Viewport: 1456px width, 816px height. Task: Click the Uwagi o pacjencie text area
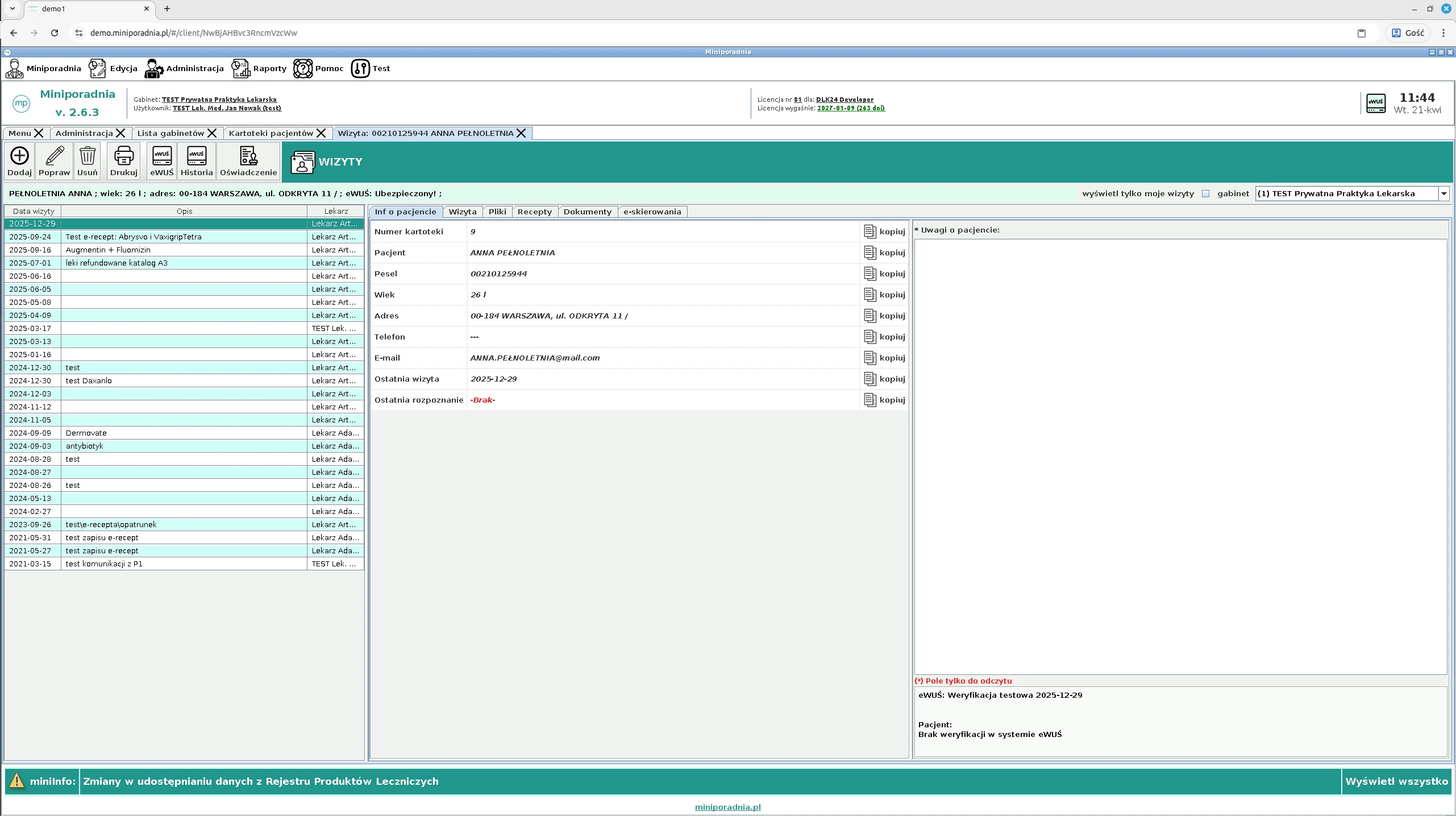tap(1180, 457)
